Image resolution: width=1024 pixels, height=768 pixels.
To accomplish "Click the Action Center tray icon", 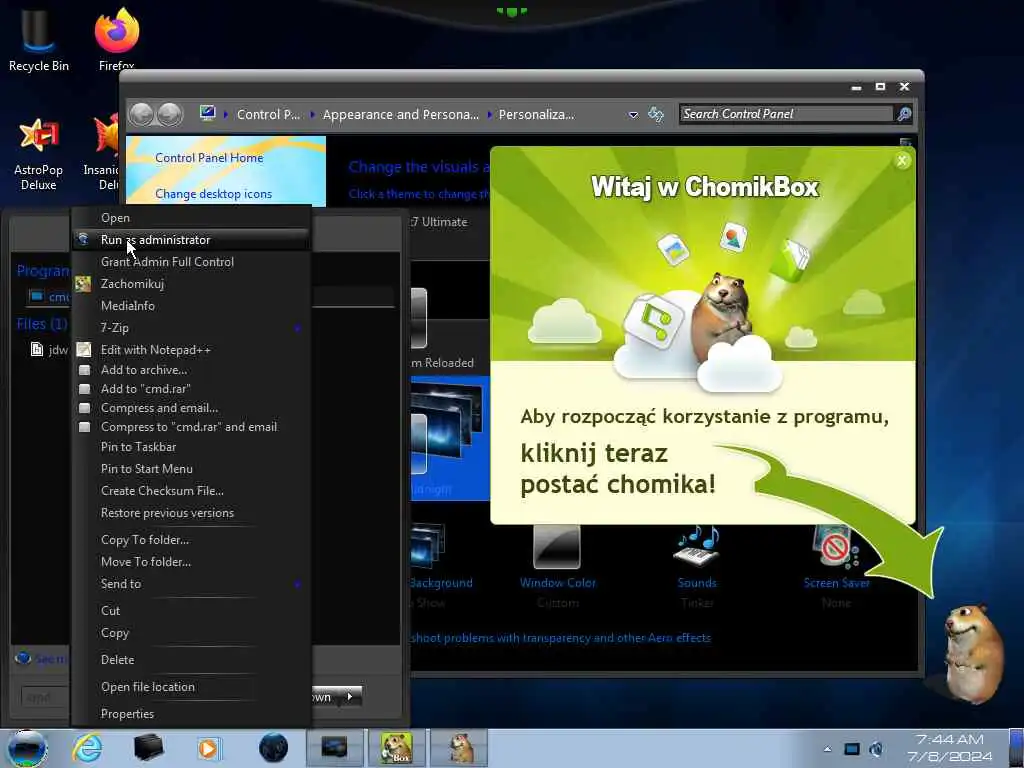I will [x=852, y=749].
